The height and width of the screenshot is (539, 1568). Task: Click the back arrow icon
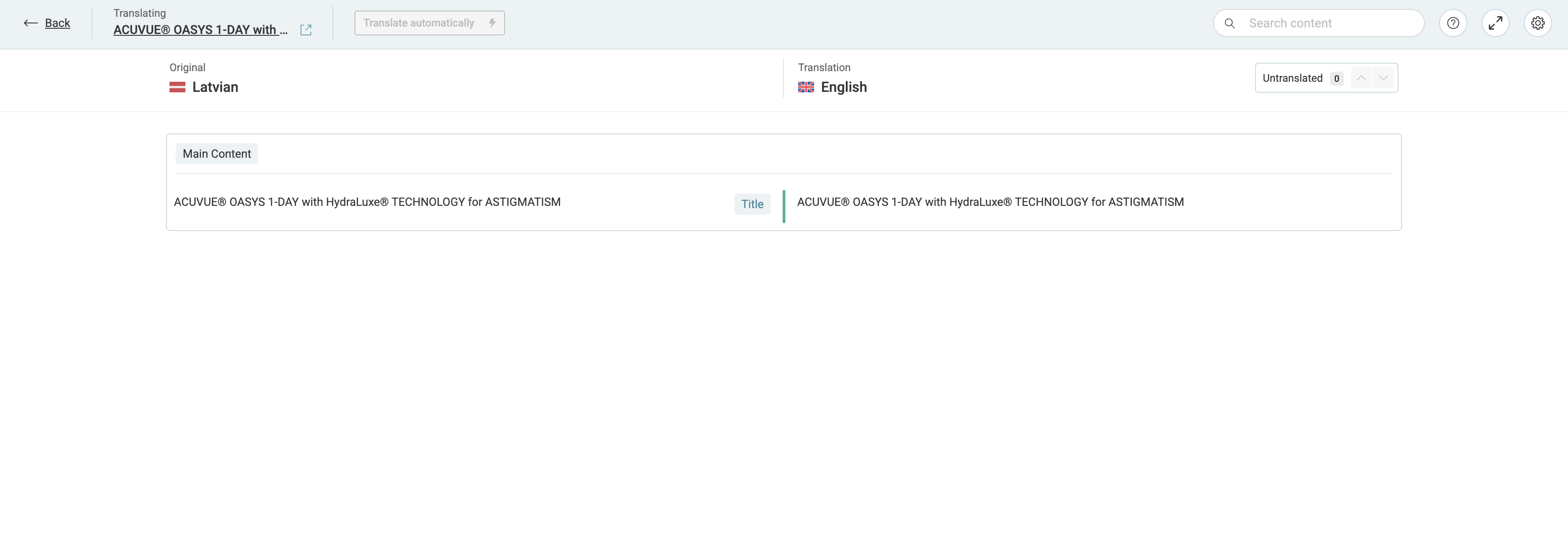coord(30,23)
